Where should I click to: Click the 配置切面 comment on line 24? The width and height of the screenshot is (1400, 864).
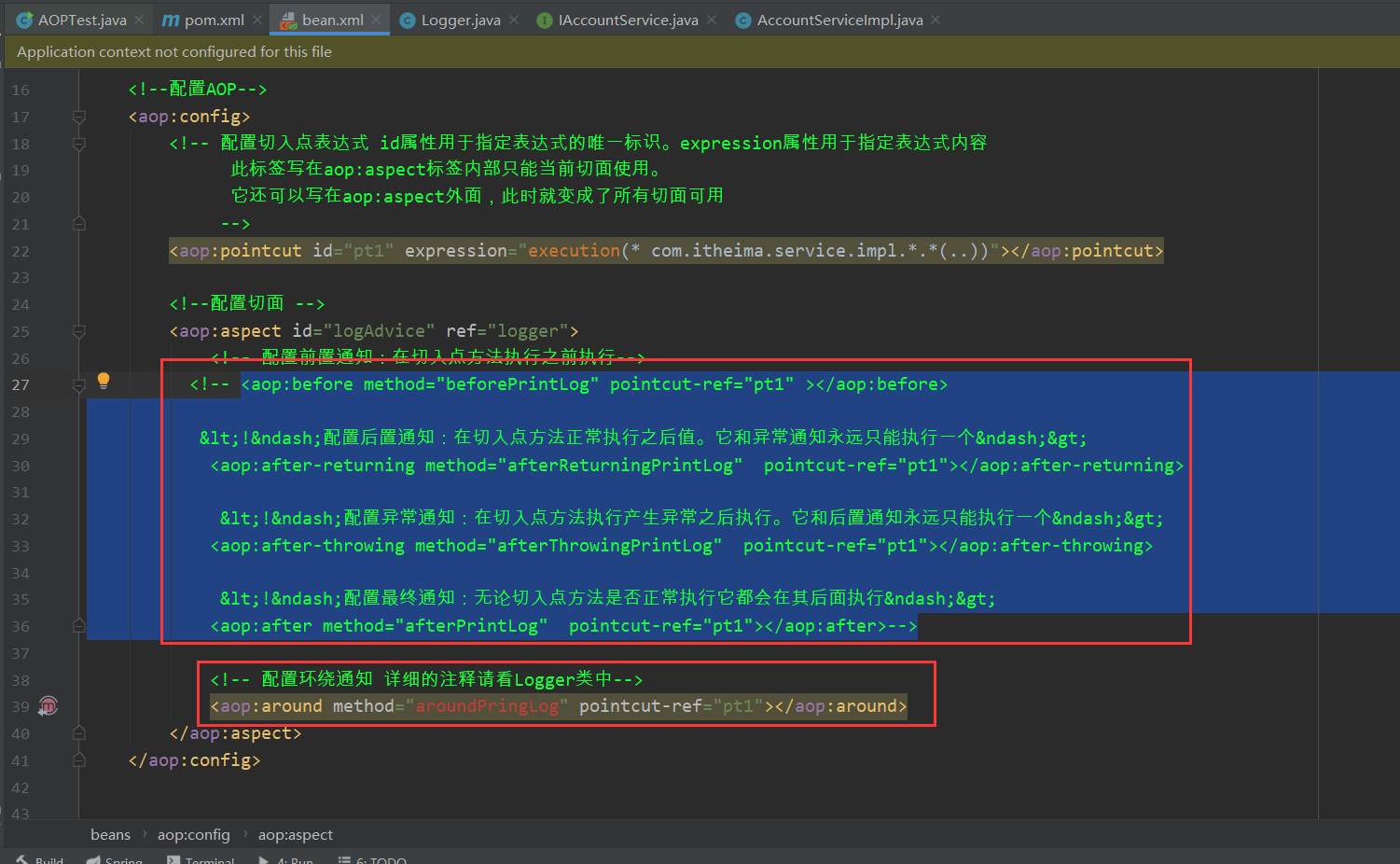point(247,304)
